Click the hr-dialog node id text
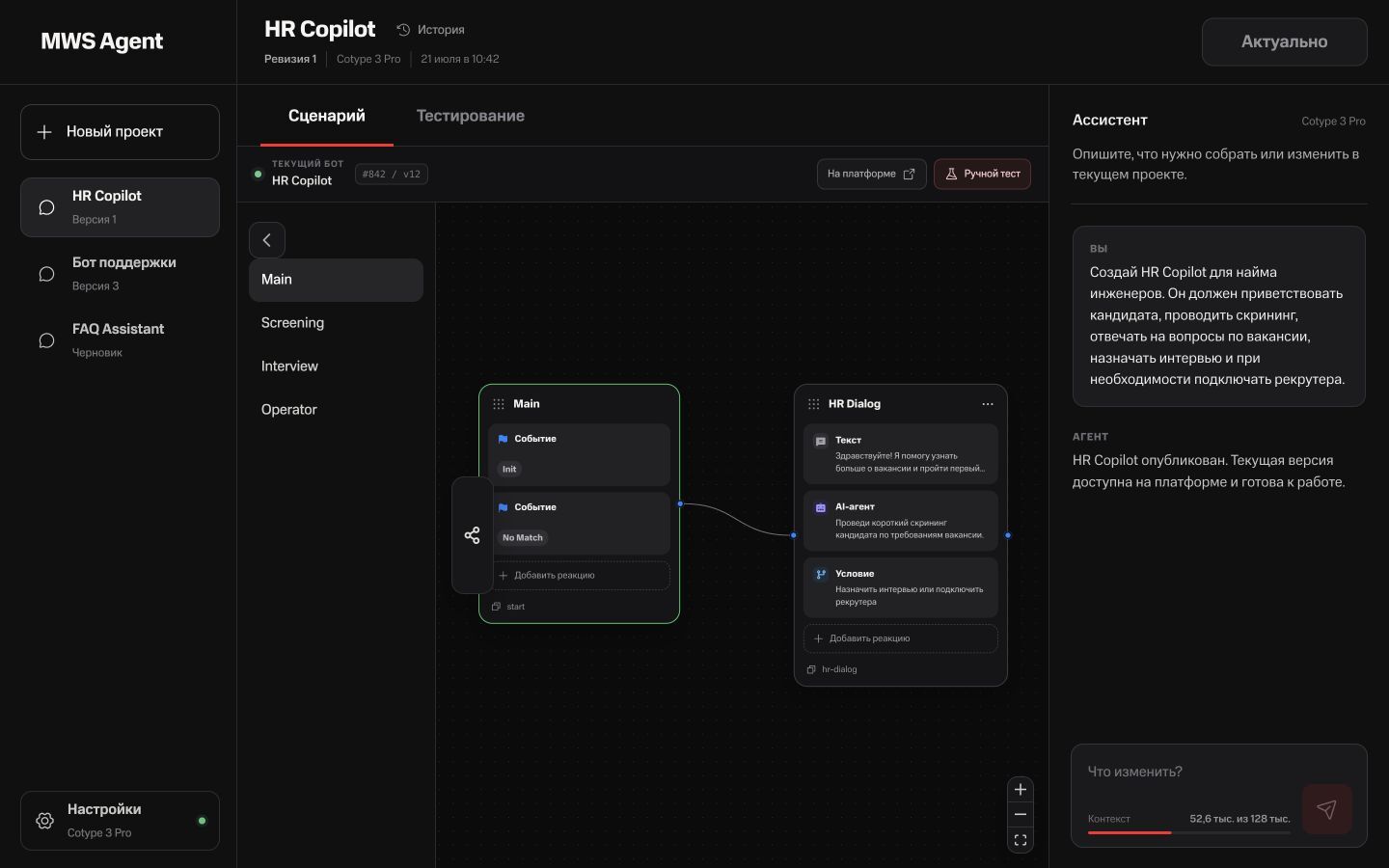 pyautogui.click(x=839, y=669)
